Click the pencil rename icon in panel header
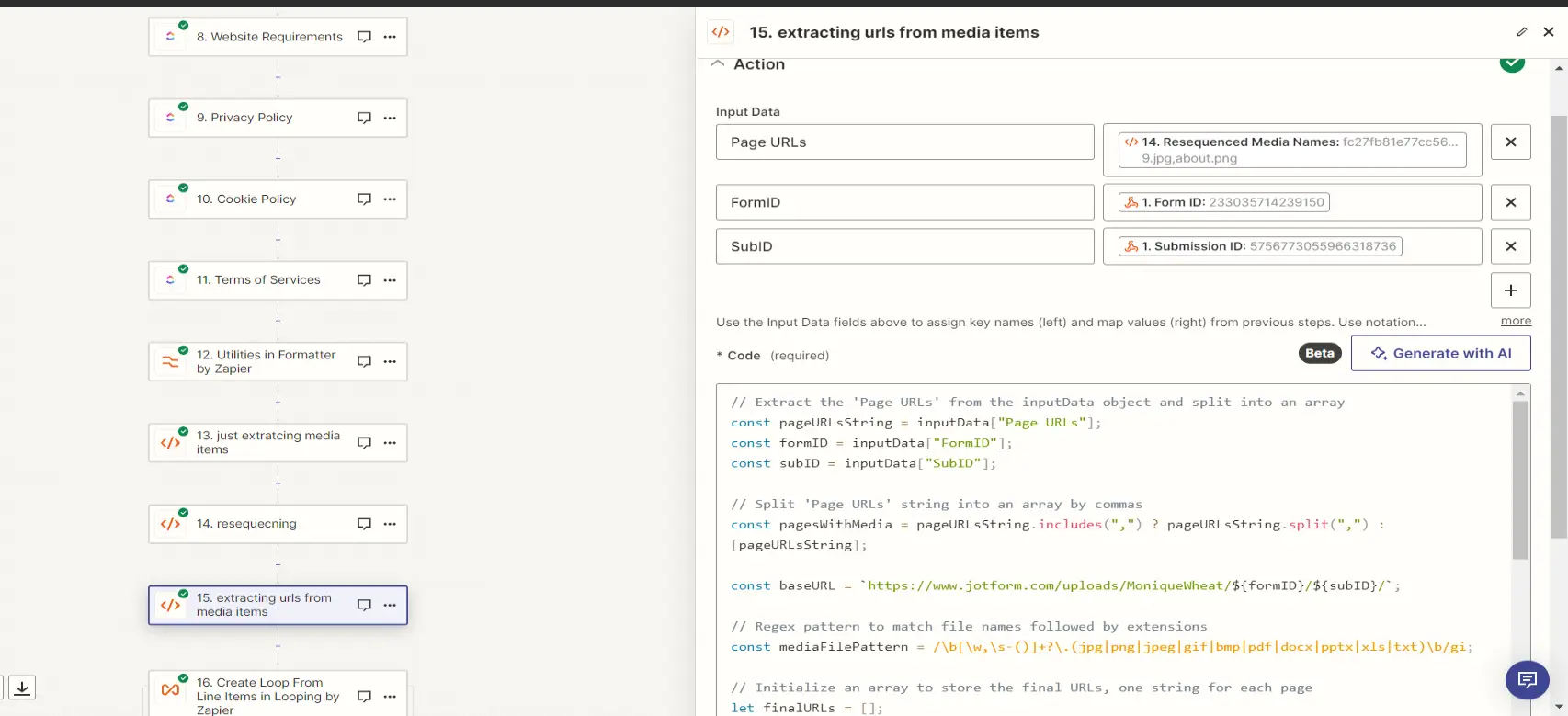Viewport: 1568px width, 716px height. click(x=1522, y=32)
